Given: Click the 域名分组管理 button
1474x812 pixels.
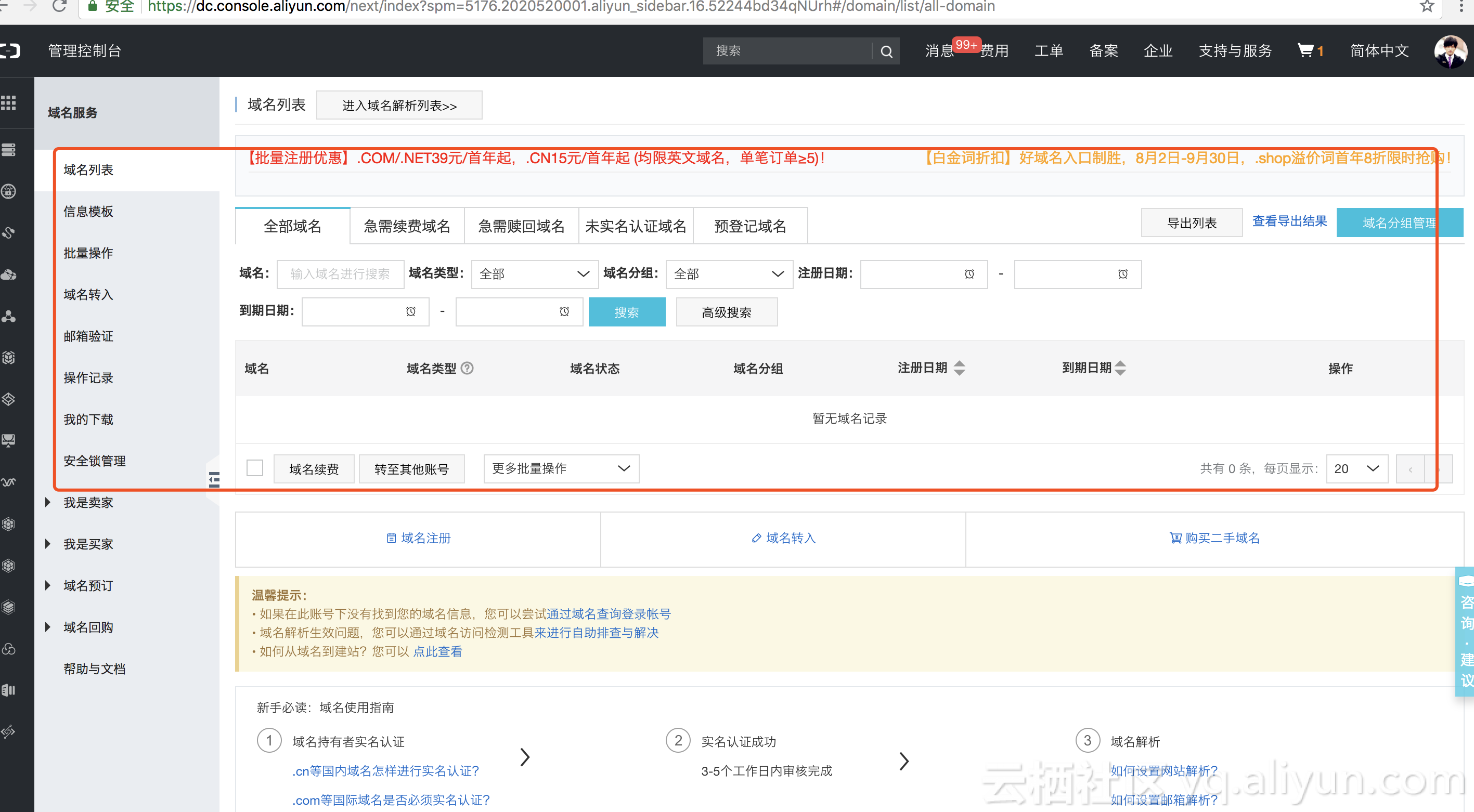Looking at the screenshot, I should point(1400,223).
